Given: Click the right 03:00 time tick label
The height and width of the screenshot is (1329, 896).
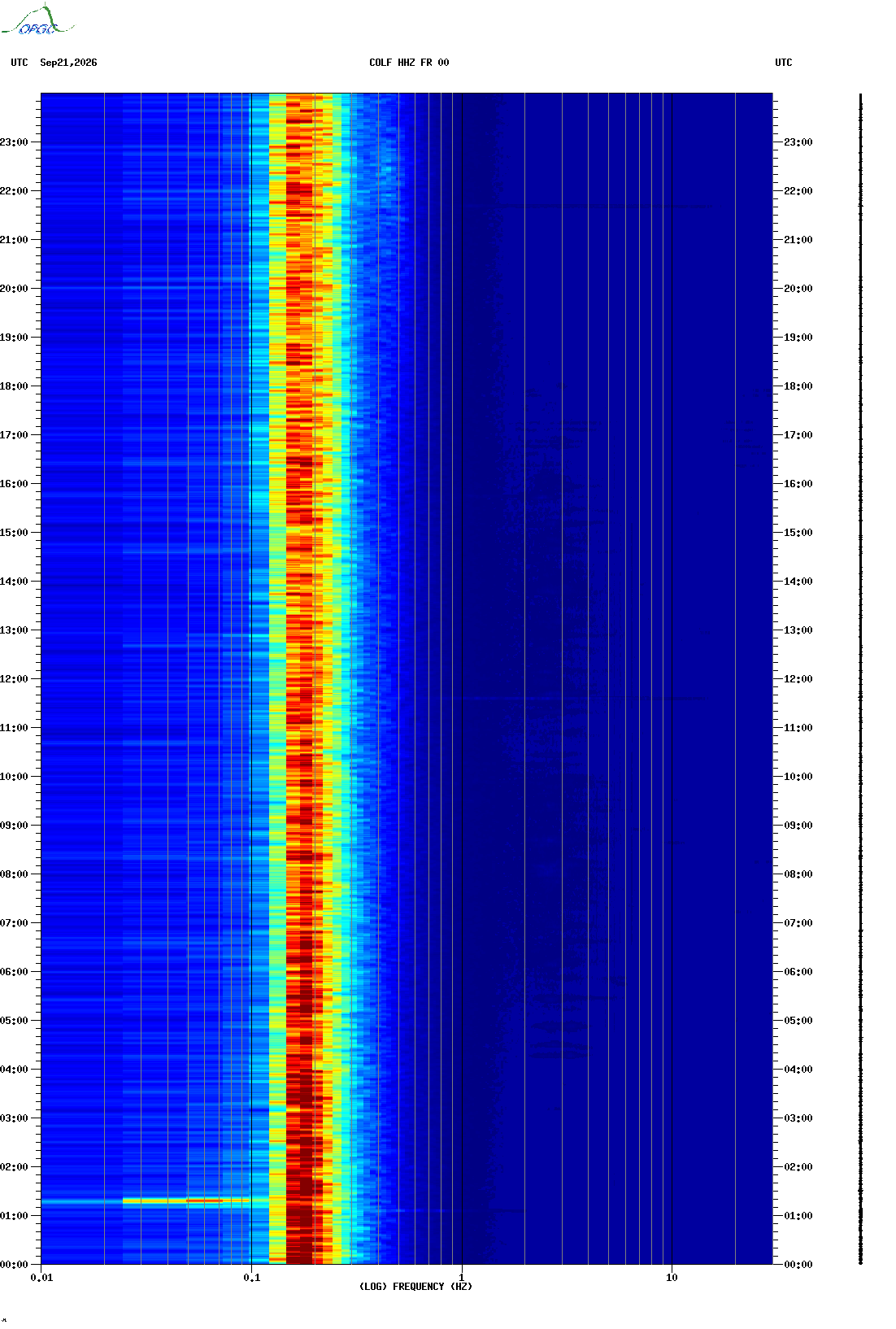Looking at the screenshot, I should pos(798,1118).
